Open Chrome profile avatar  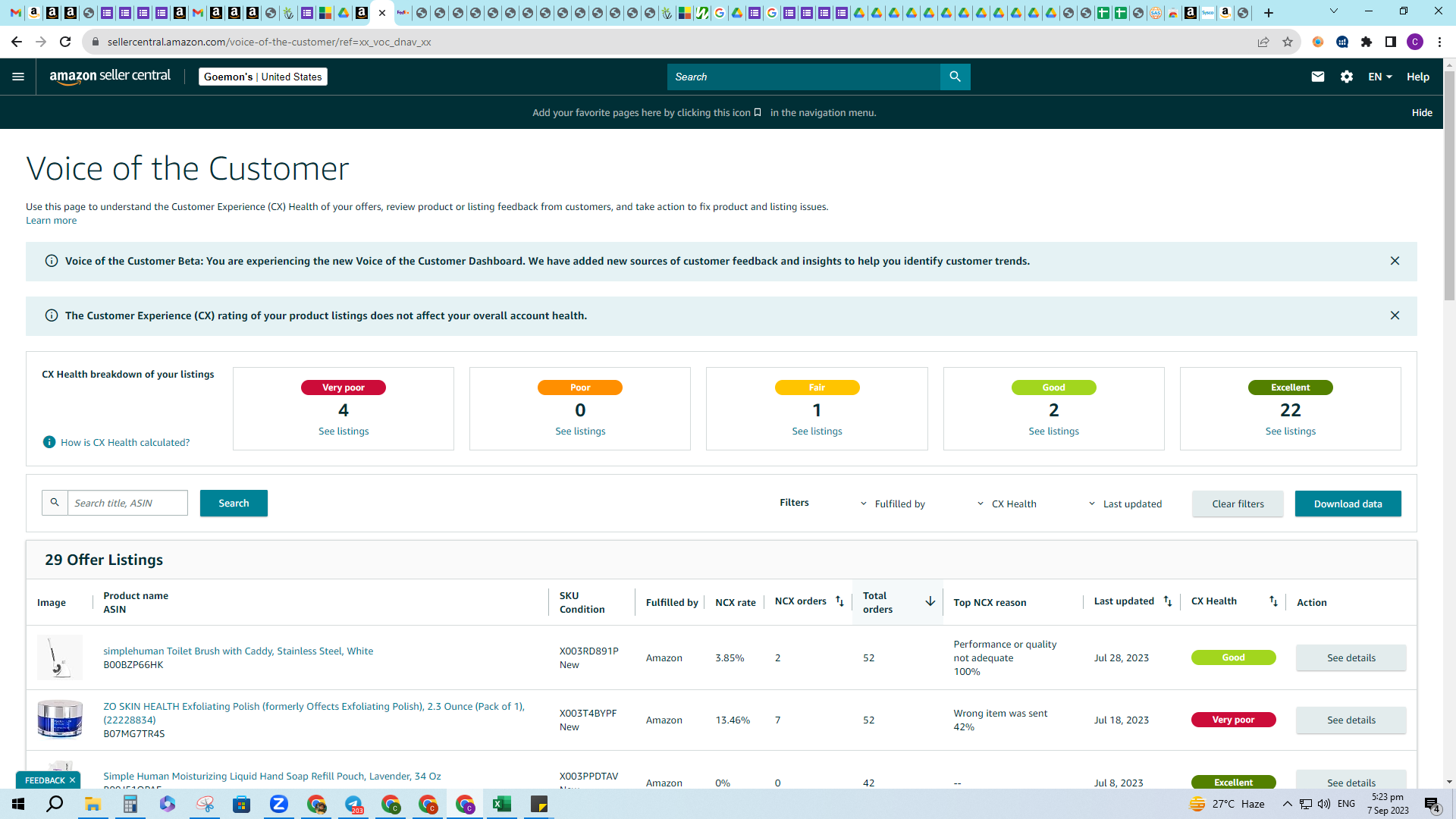pos(1415,42)
